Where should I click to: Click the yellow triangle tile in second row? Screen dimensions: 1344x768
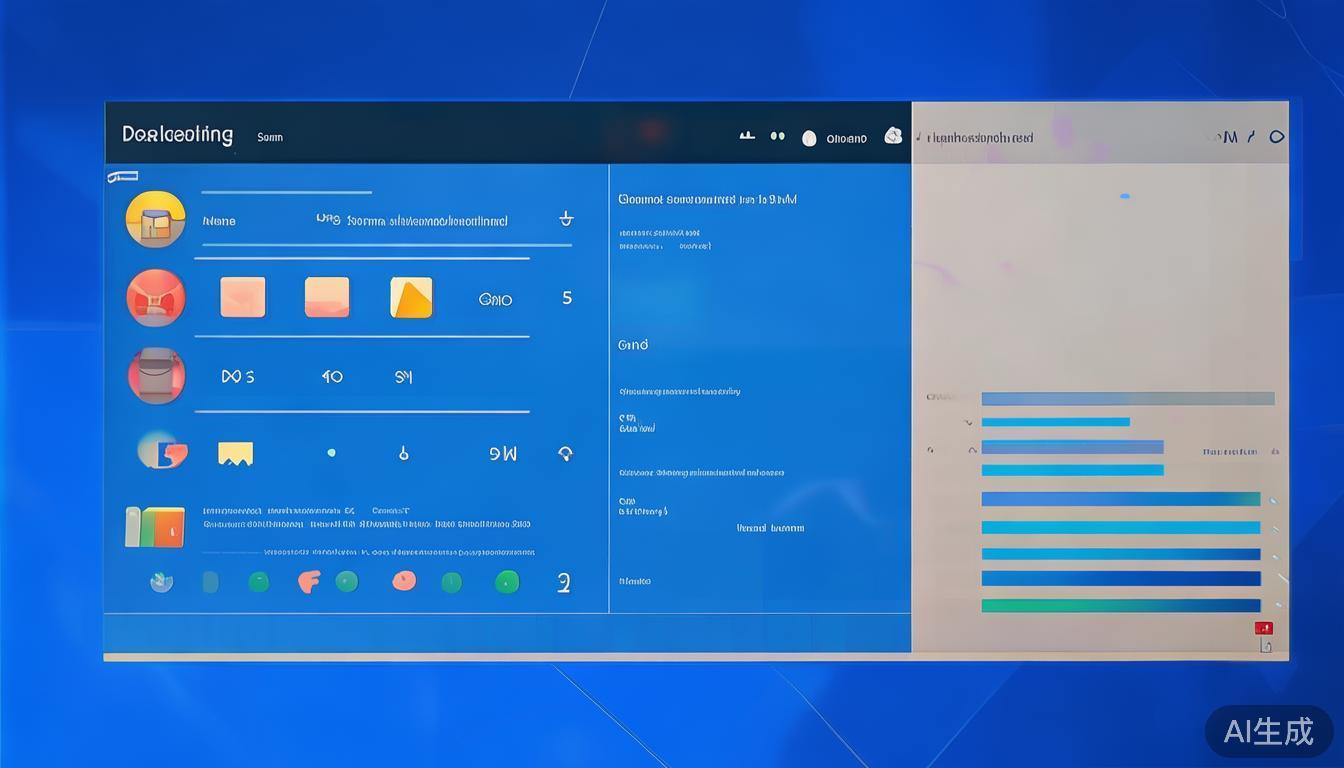coord(411,298)
